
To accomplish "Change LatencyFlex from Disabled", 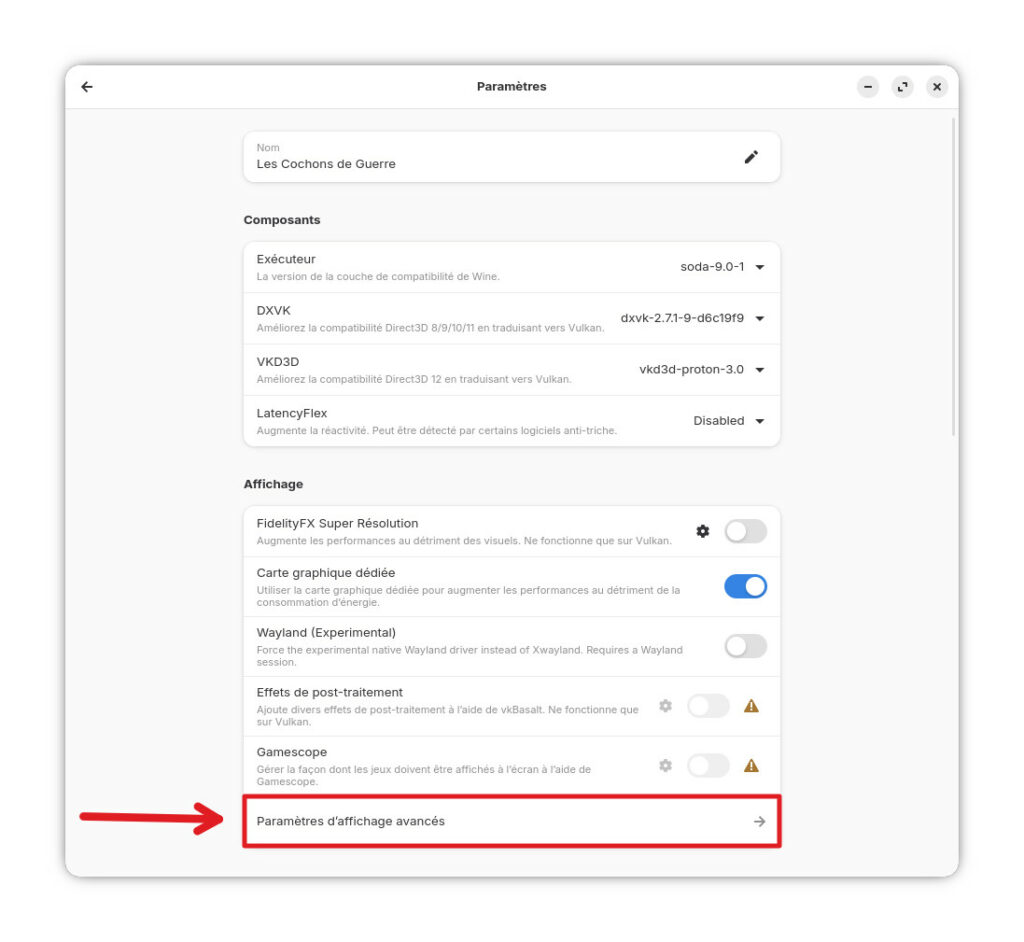I will pos(729,421).
